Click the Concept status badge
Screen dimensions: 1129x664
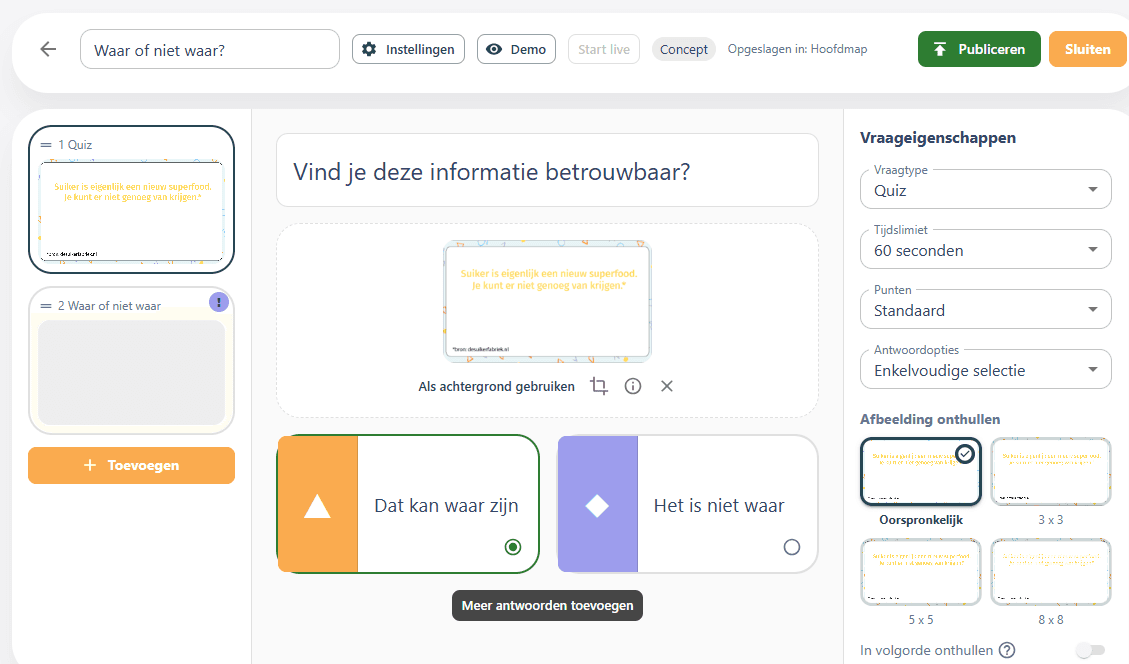pyautogui.click(x=683, y=49)
